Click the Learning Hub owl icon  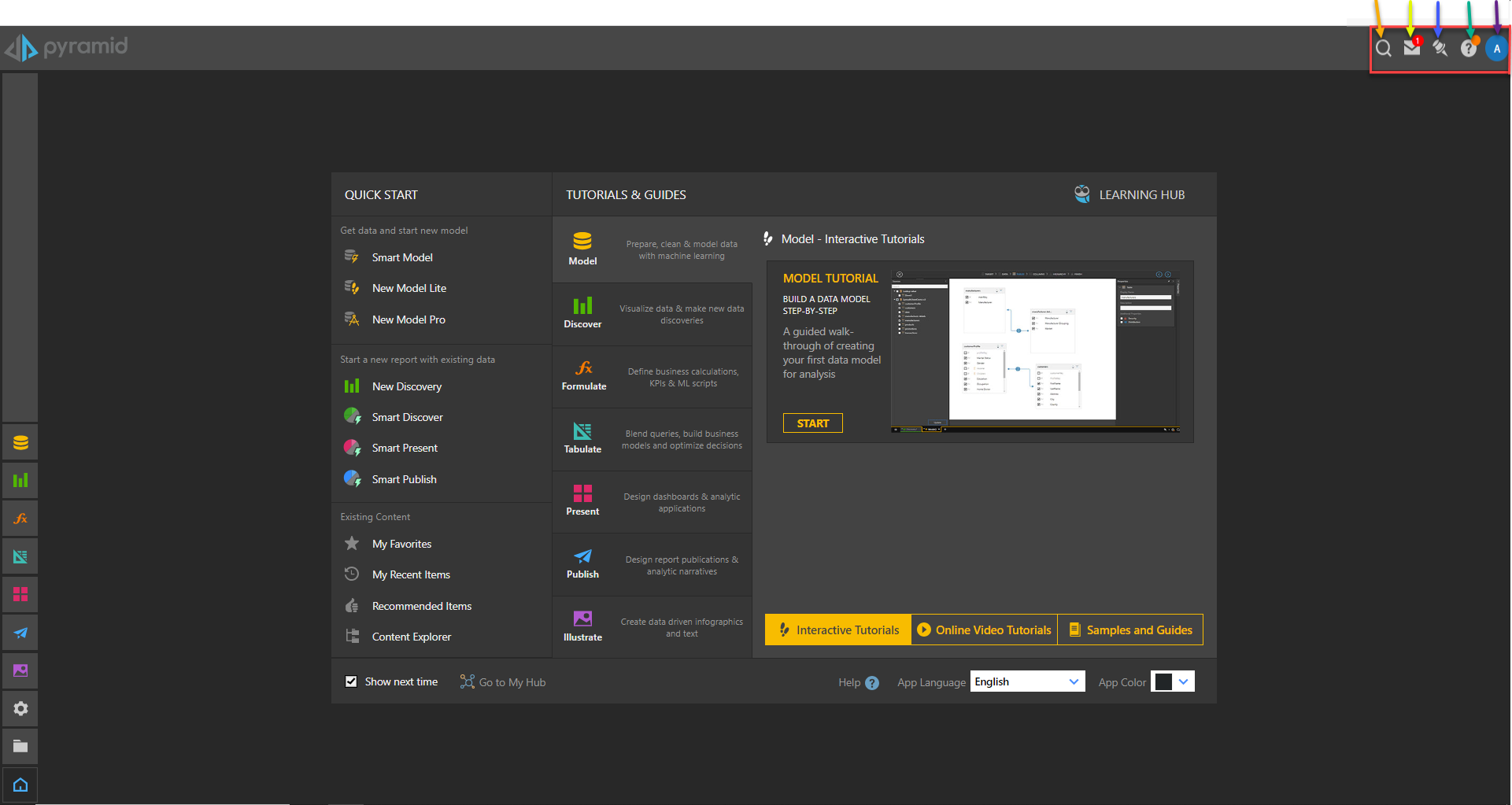tap(1082, 194)
